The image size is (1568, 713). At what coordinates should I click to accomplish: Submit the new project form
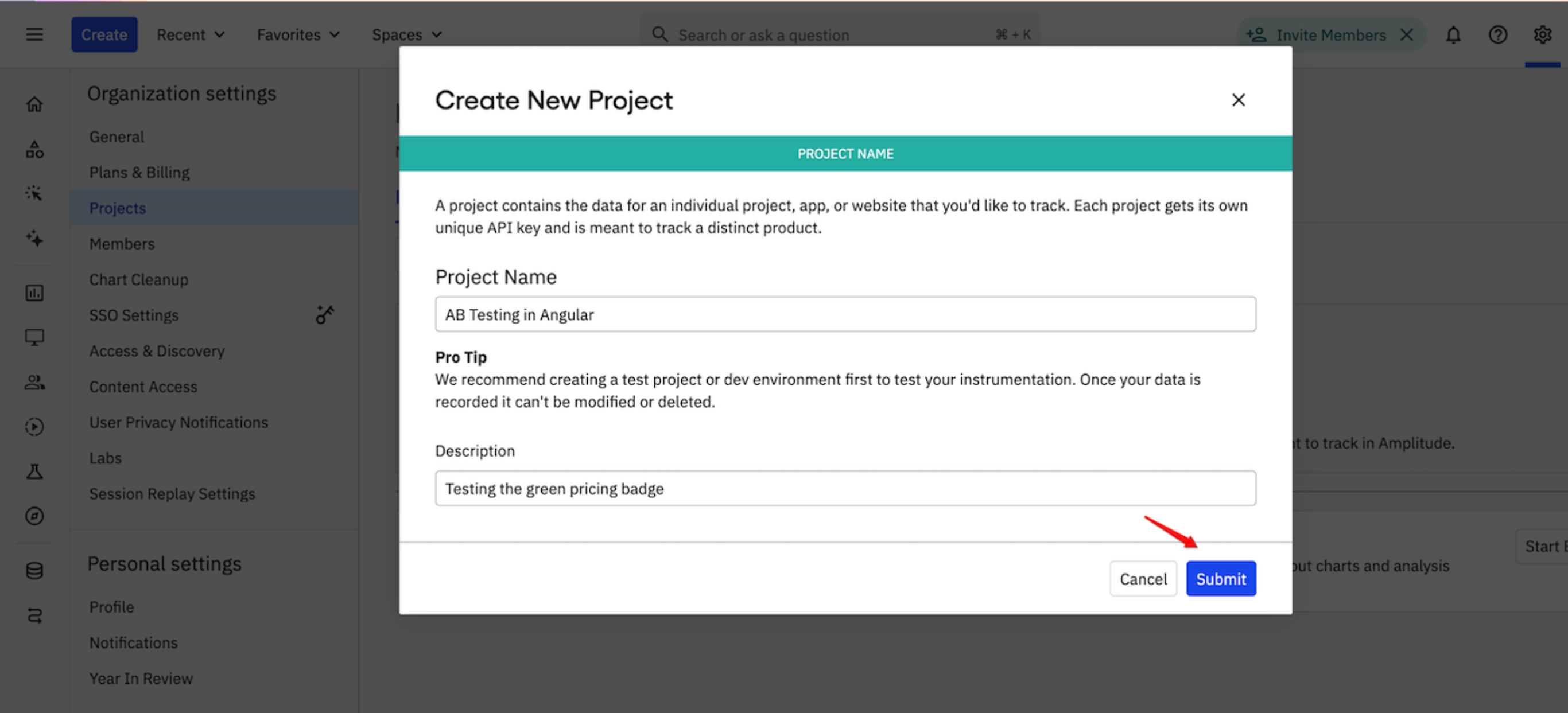coord(1221,579)
